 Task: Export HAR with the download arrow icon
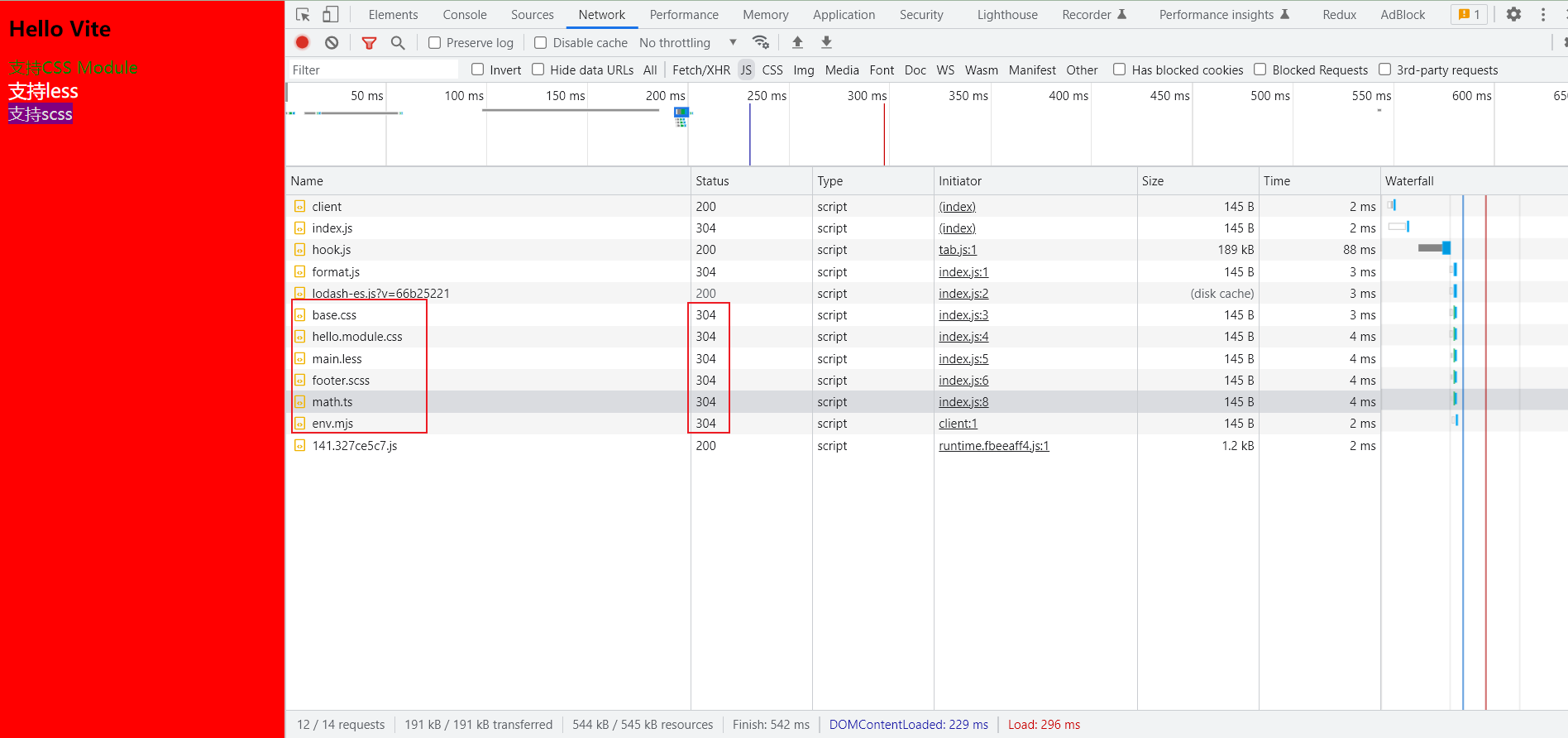pos(826,42)
